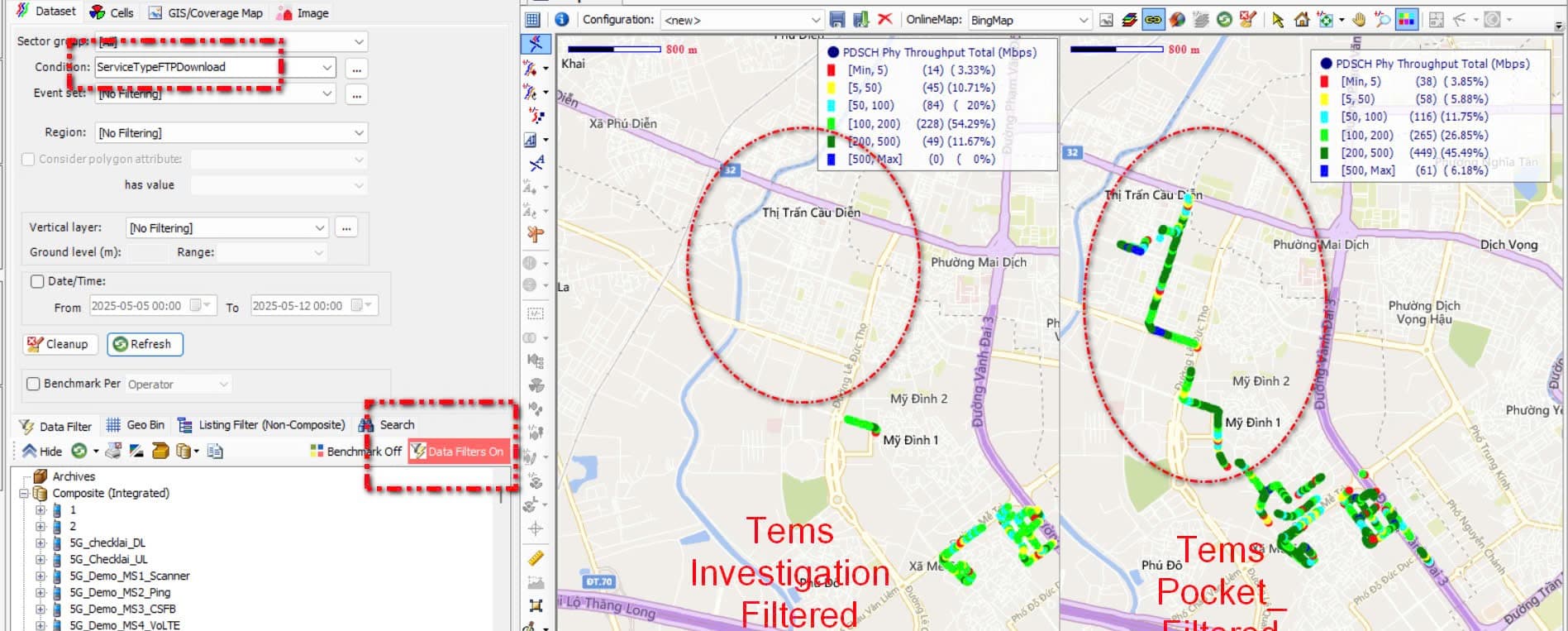Switch to the Dataset tab

47,12
